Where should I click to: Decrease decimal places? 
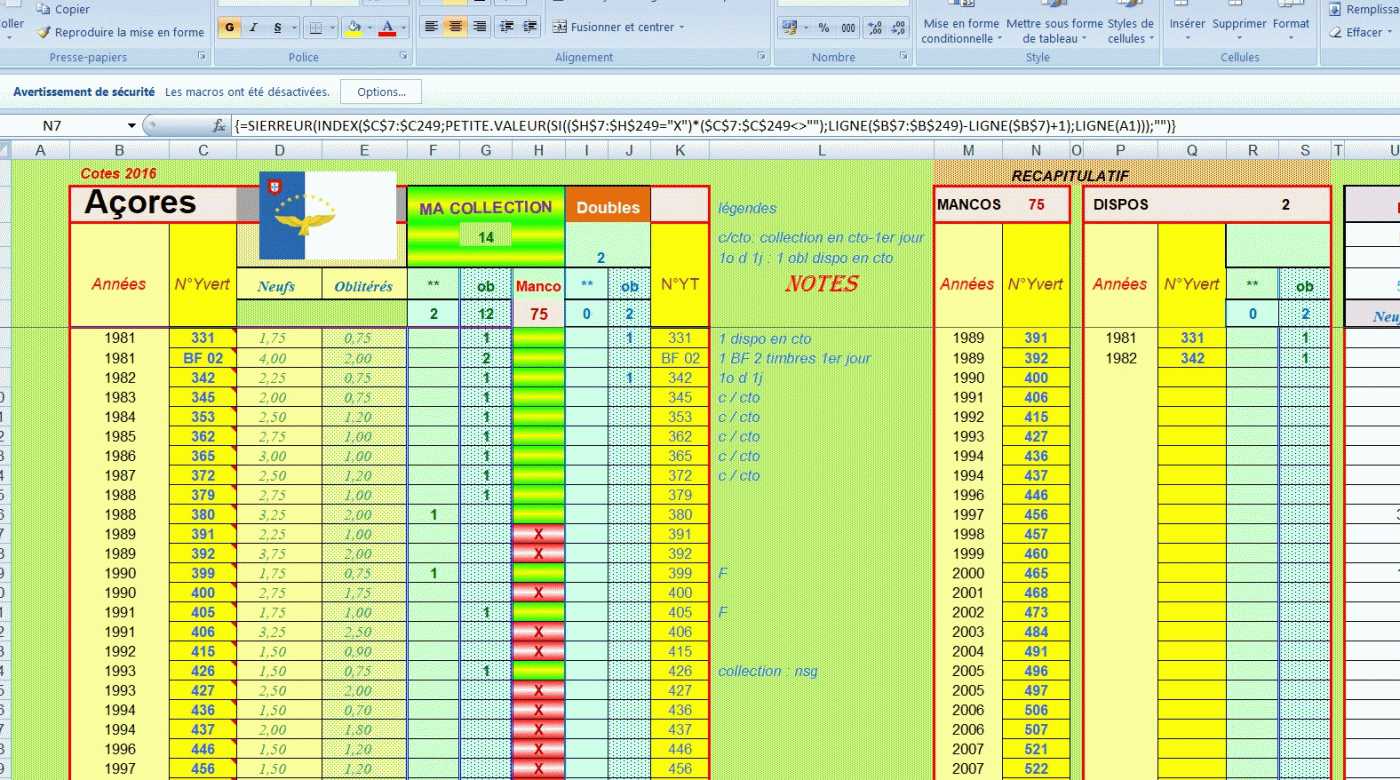click(897, 27)
